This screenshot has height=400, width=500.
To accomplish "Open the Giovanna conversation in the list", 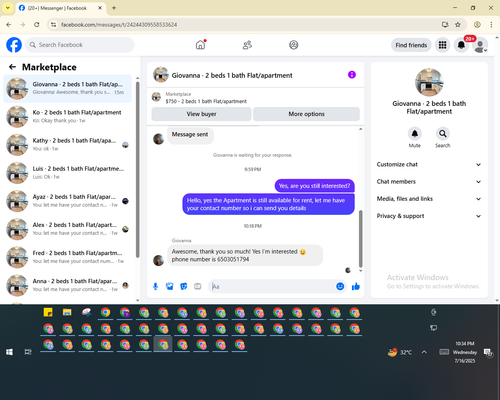I will [x=67, y=88].
